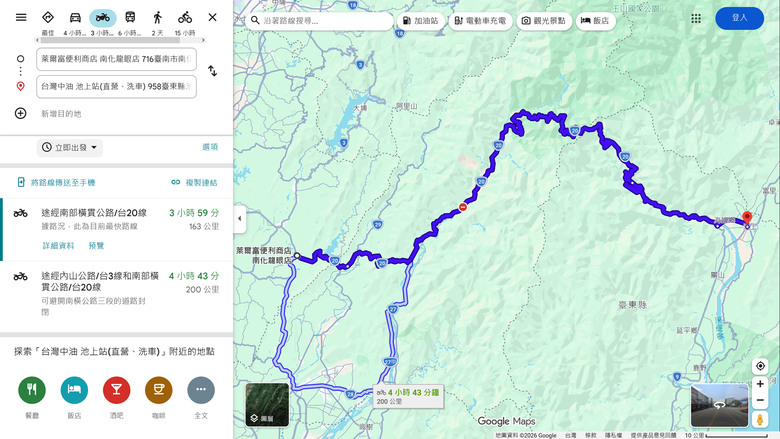Image resolution: width=780 pixels, height=439 pixels.
Task: Open the Street View thumbnail
Action: [719, 405]
